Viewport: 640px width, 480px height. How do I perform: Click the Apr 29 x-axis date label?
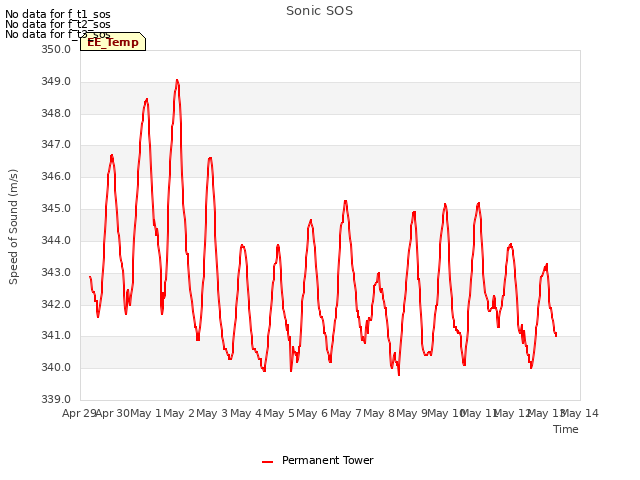[x=80, y=413]
